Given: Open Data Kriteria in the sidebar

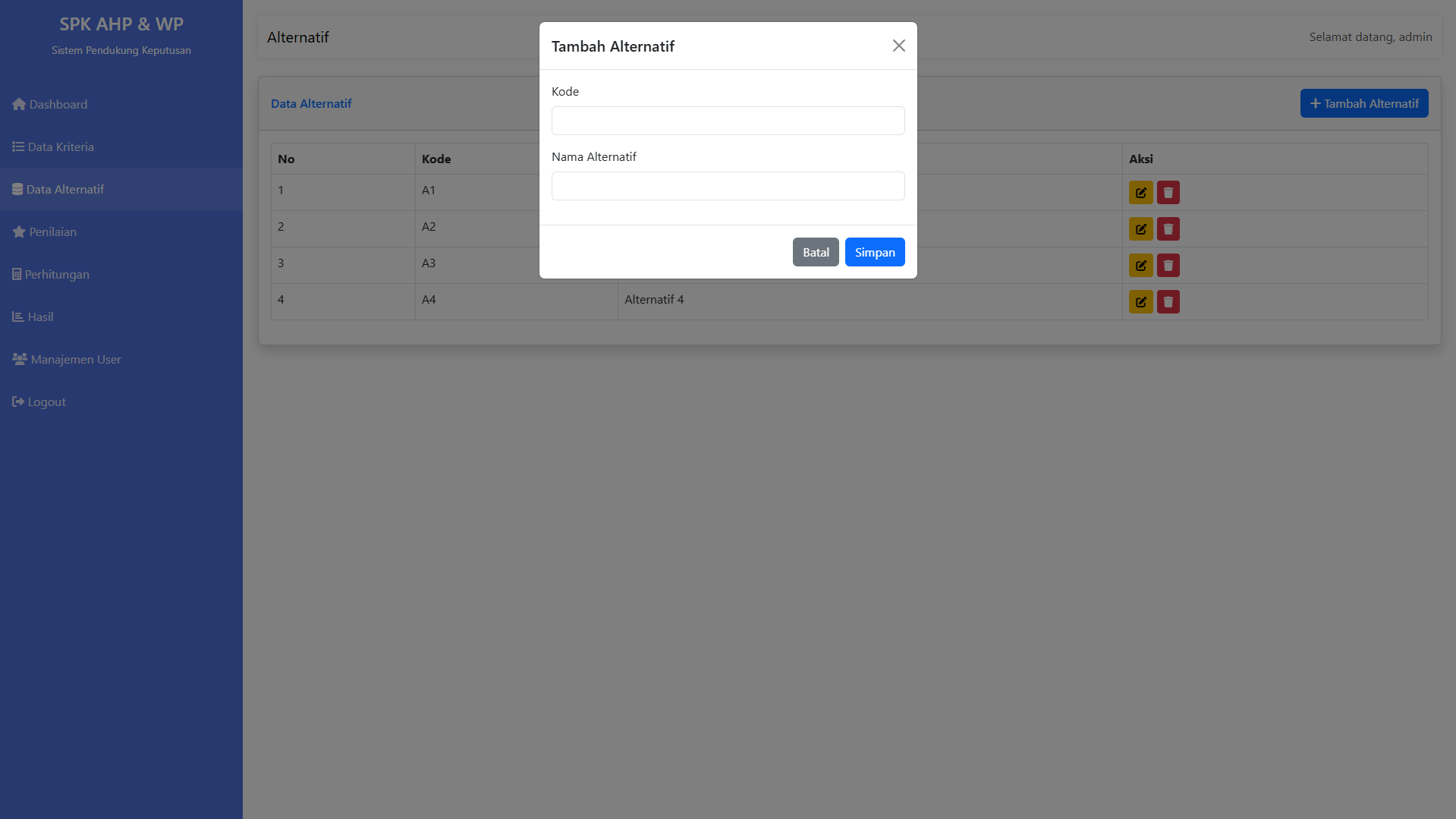Looking at the screenshot, I should (x=121, y=146).
